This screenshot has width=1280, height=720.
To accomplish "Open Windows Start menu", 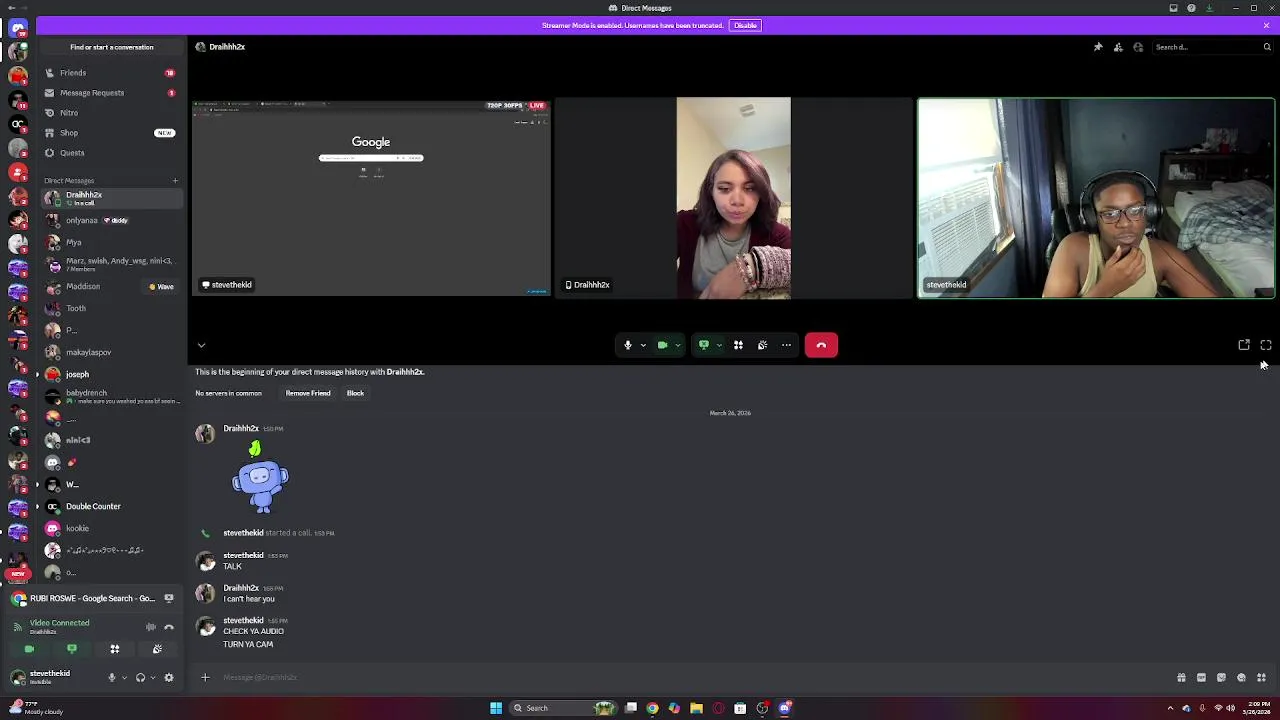I will 496,708.
